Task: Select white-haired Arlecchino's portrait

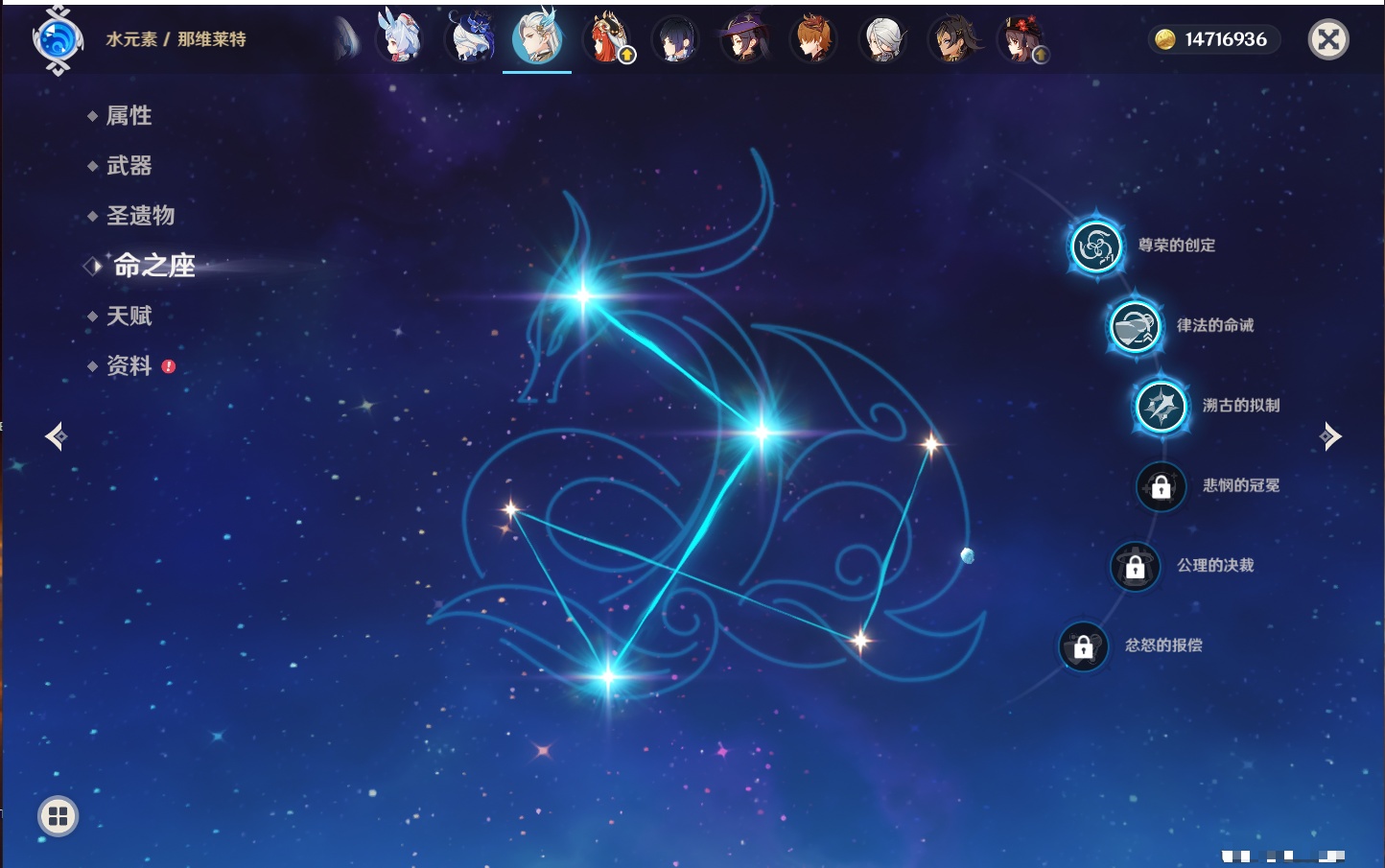Action: pos(882,40)
